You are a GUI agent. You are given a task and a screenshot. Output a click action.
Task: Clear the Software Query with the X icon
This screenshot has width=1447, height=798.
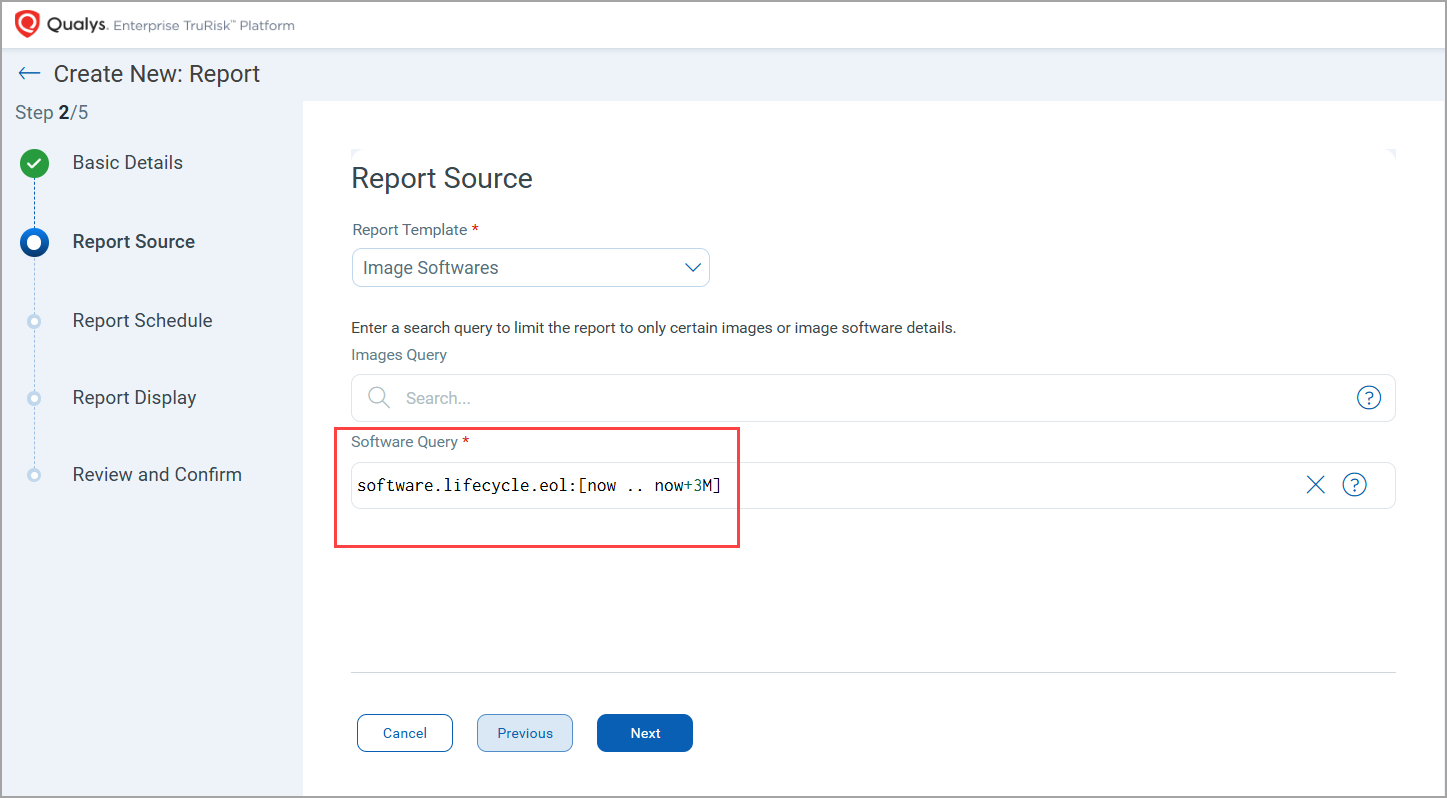pos(1315,485)
